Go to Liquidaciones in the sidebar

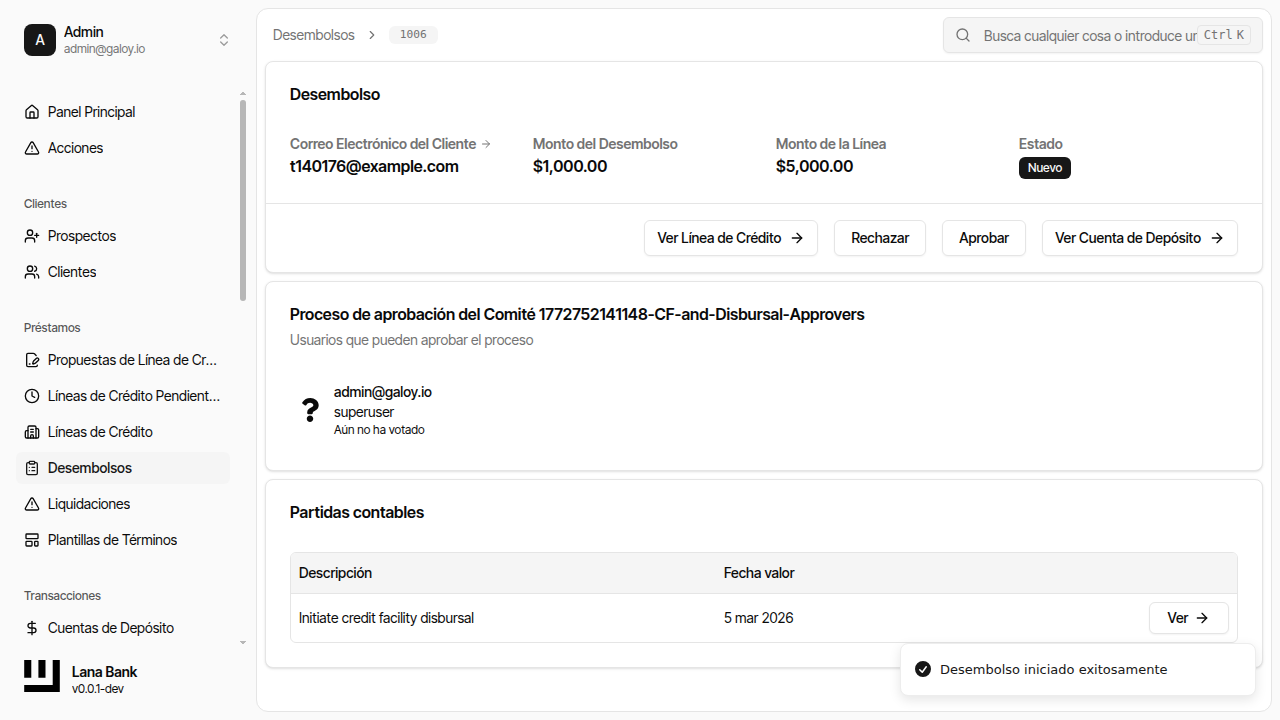pos(89,504)
